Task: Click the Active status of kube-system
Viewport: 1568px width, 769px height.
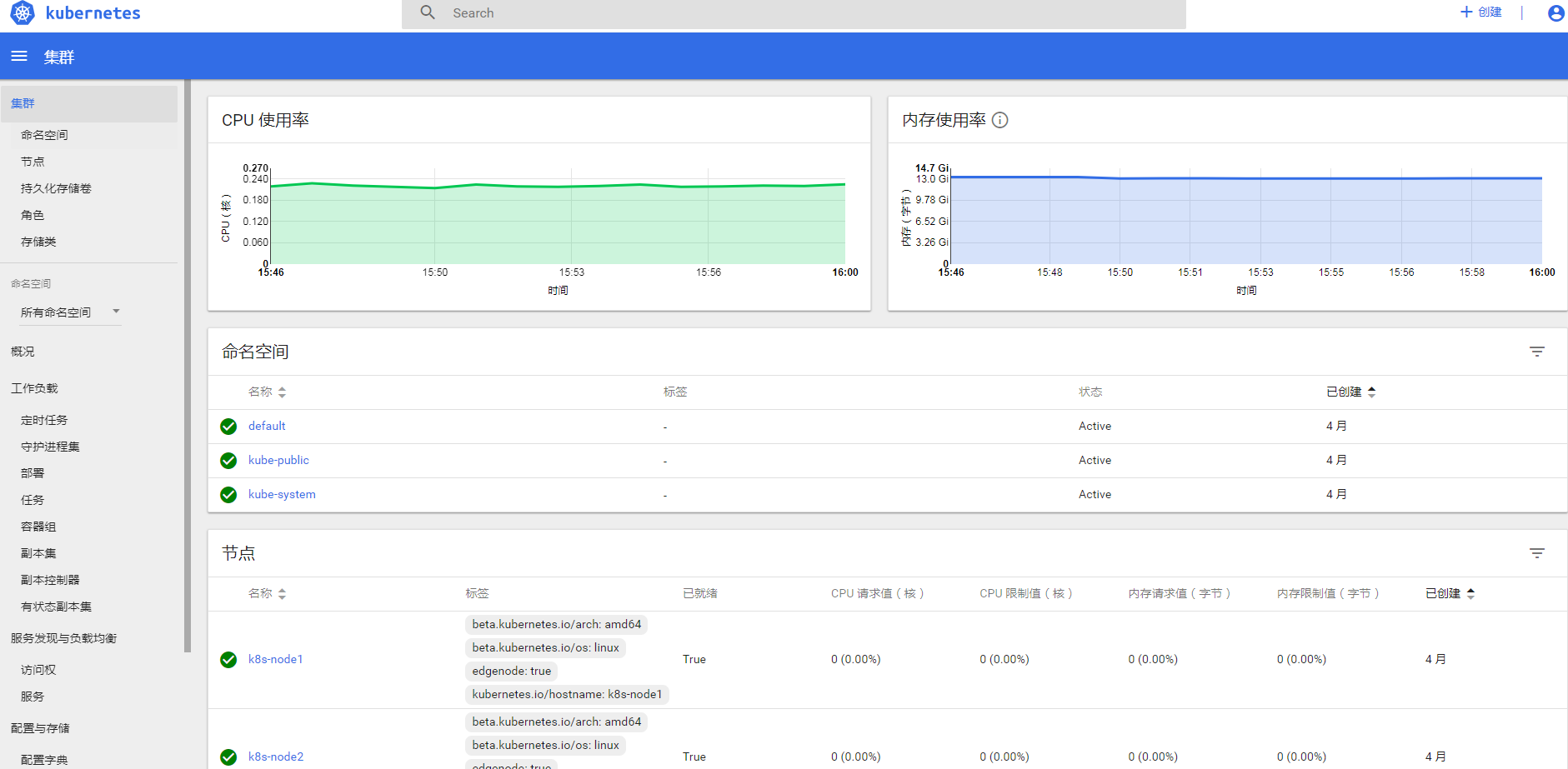Action: click(x=1095, y=494)
